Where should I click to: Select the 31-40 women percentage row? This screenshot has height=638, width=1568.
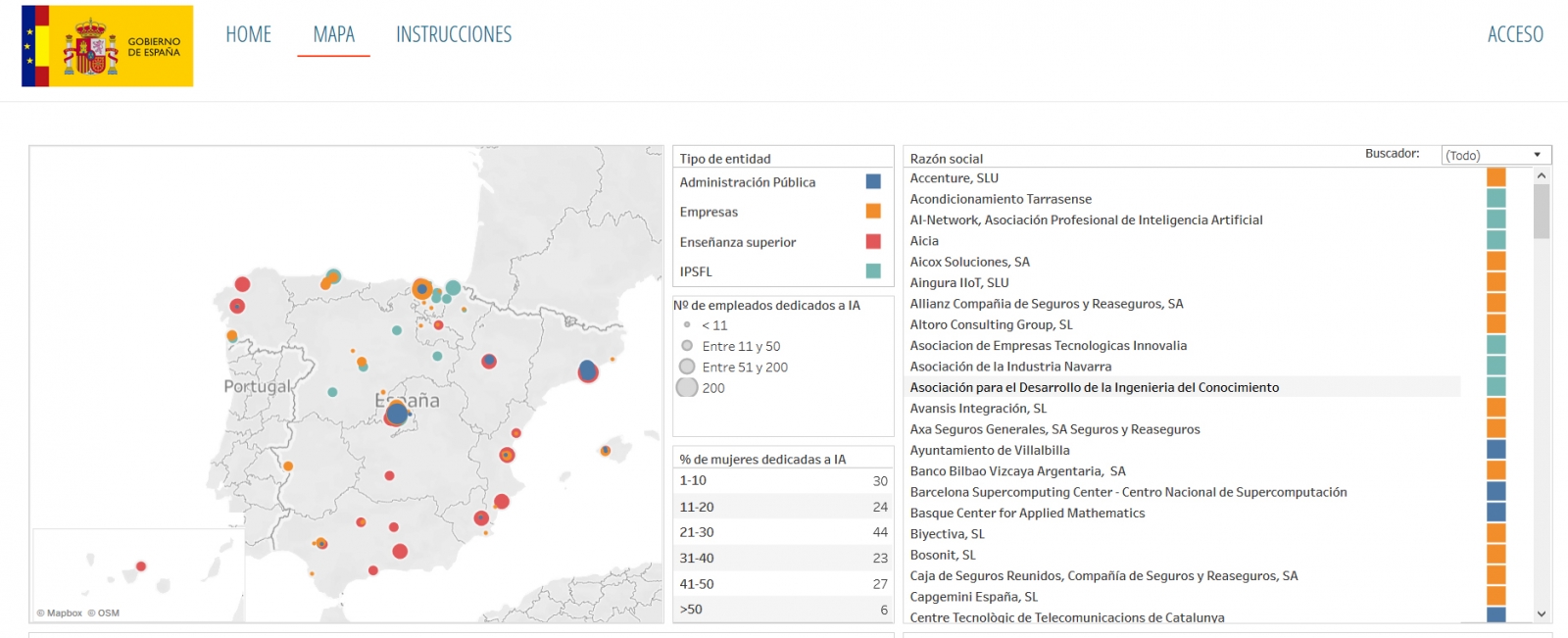coord(783,558)
